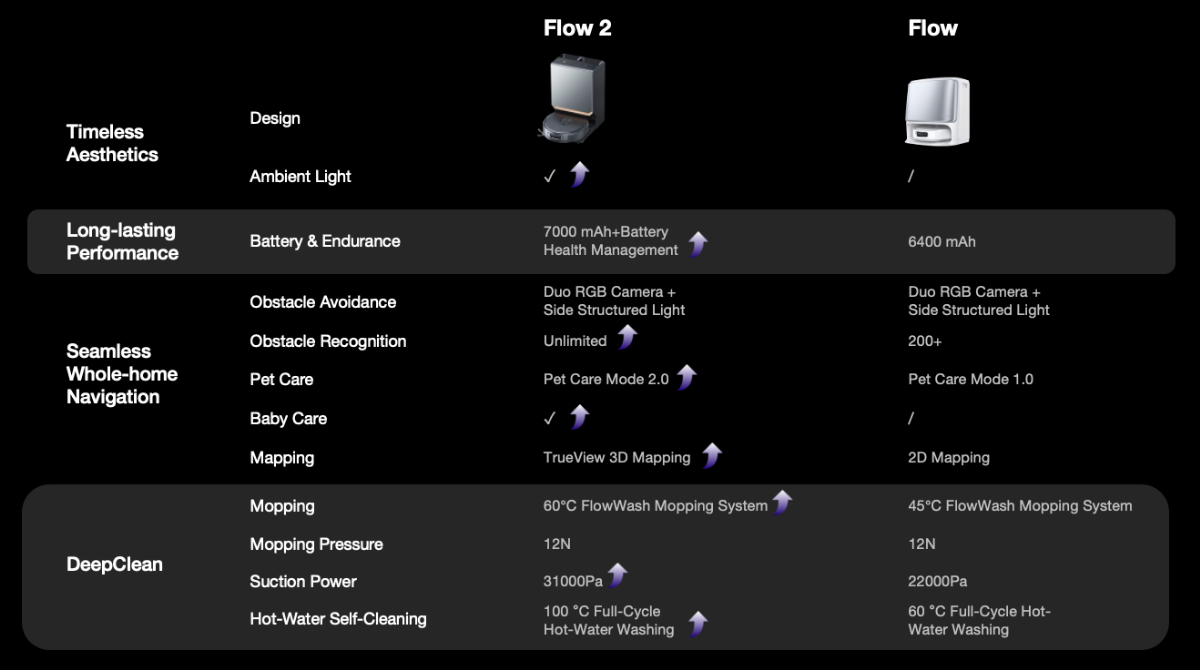Click the arrow next to Battery Health Management
The width and height of the screenshot is (1200, 670).
[x=698, y=243]
